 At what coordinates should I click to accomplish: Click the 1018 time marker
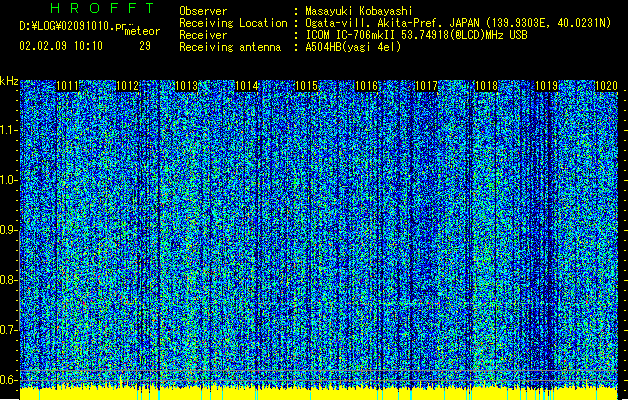[x=486, y=86]
